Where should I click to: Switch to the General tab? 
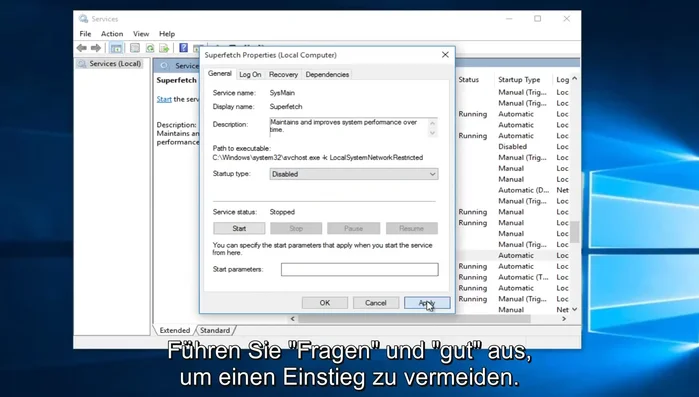220,74
